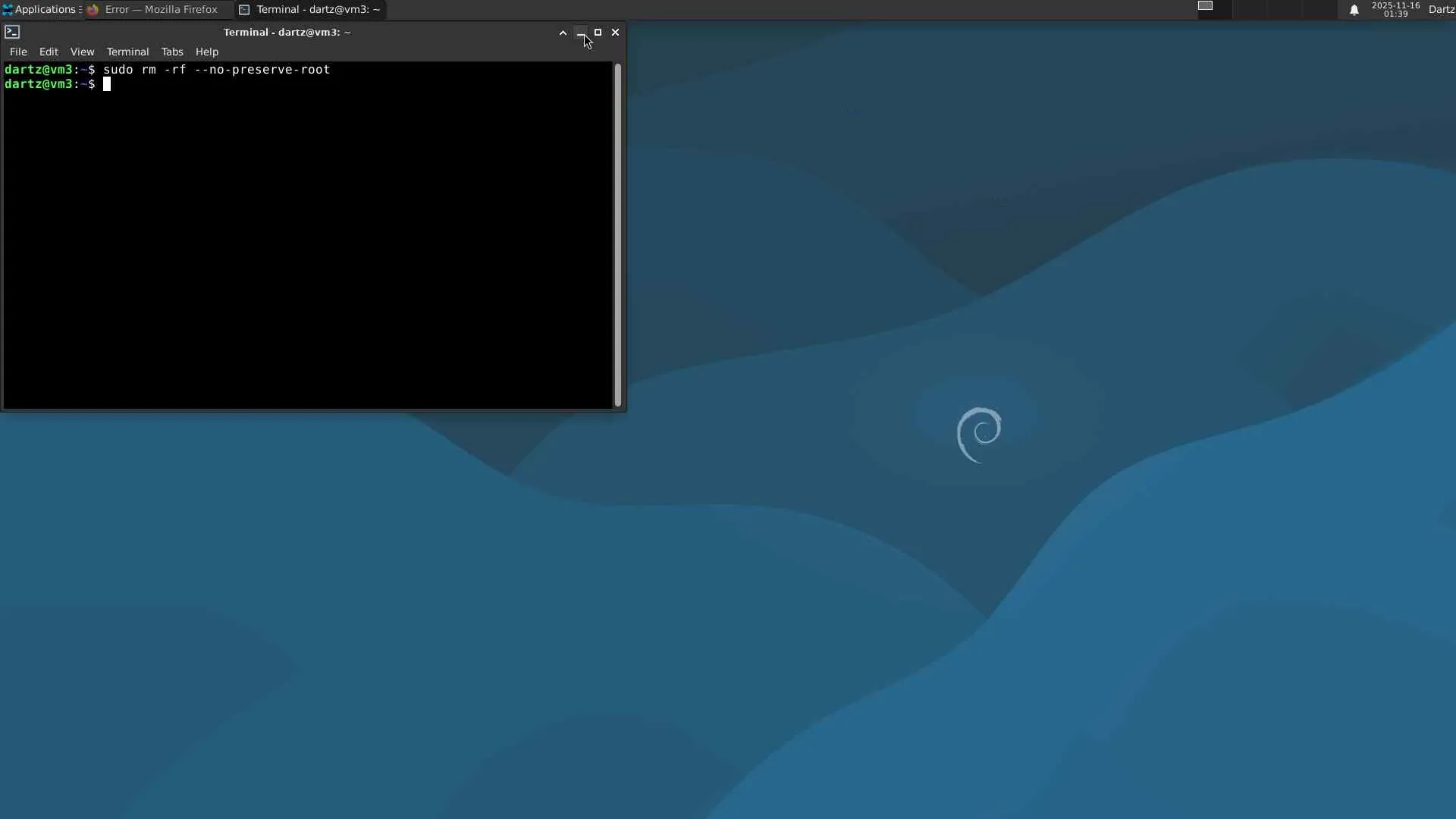This screenshot has width=1456, height=819.
Task: Roll up window using the caret icon
Action: (563, 33)
